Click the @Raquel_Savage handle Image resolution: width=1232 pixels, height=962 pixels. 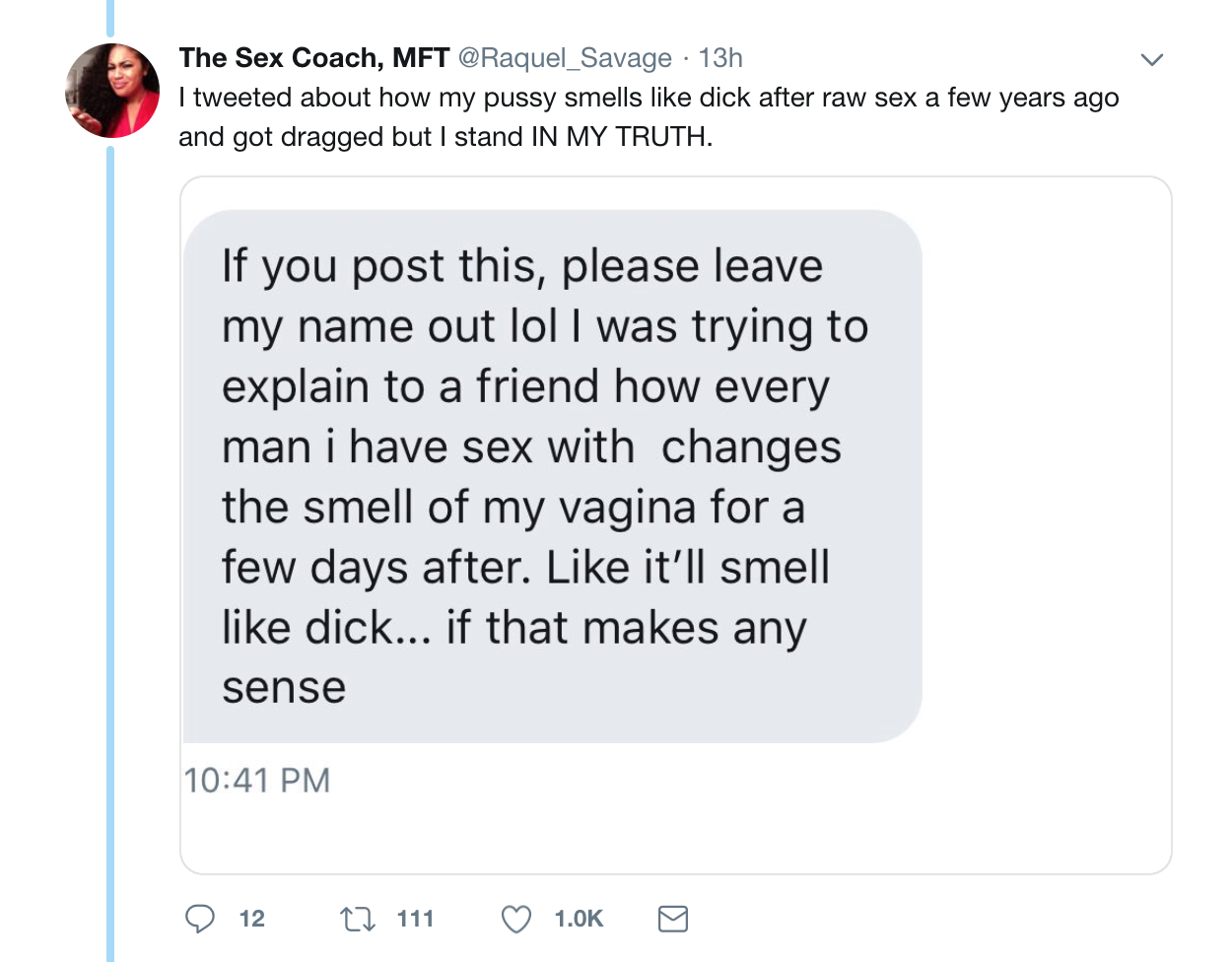[565, 58]
